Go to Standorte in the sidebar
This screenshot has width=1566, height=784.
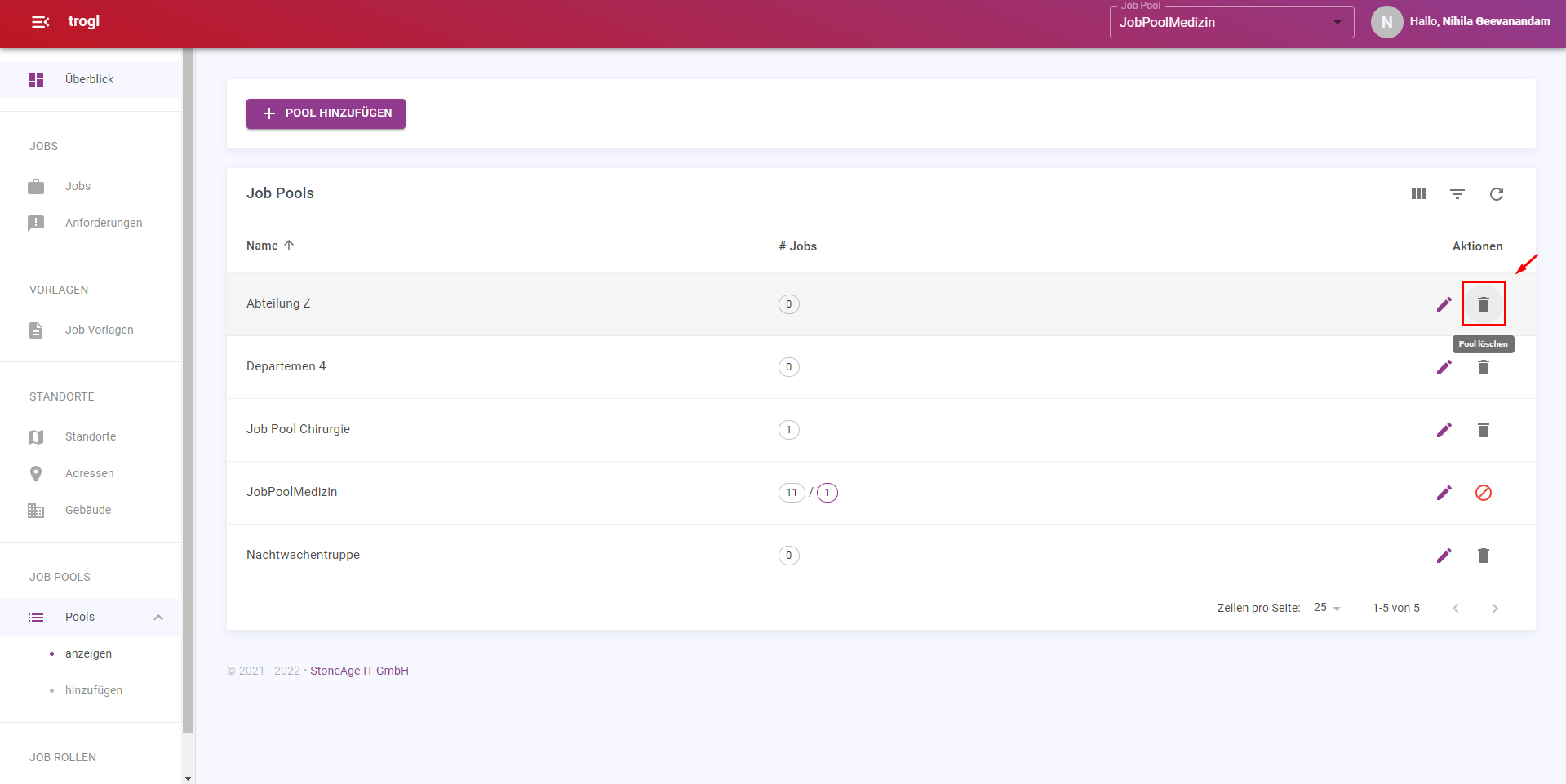(91, 436)
